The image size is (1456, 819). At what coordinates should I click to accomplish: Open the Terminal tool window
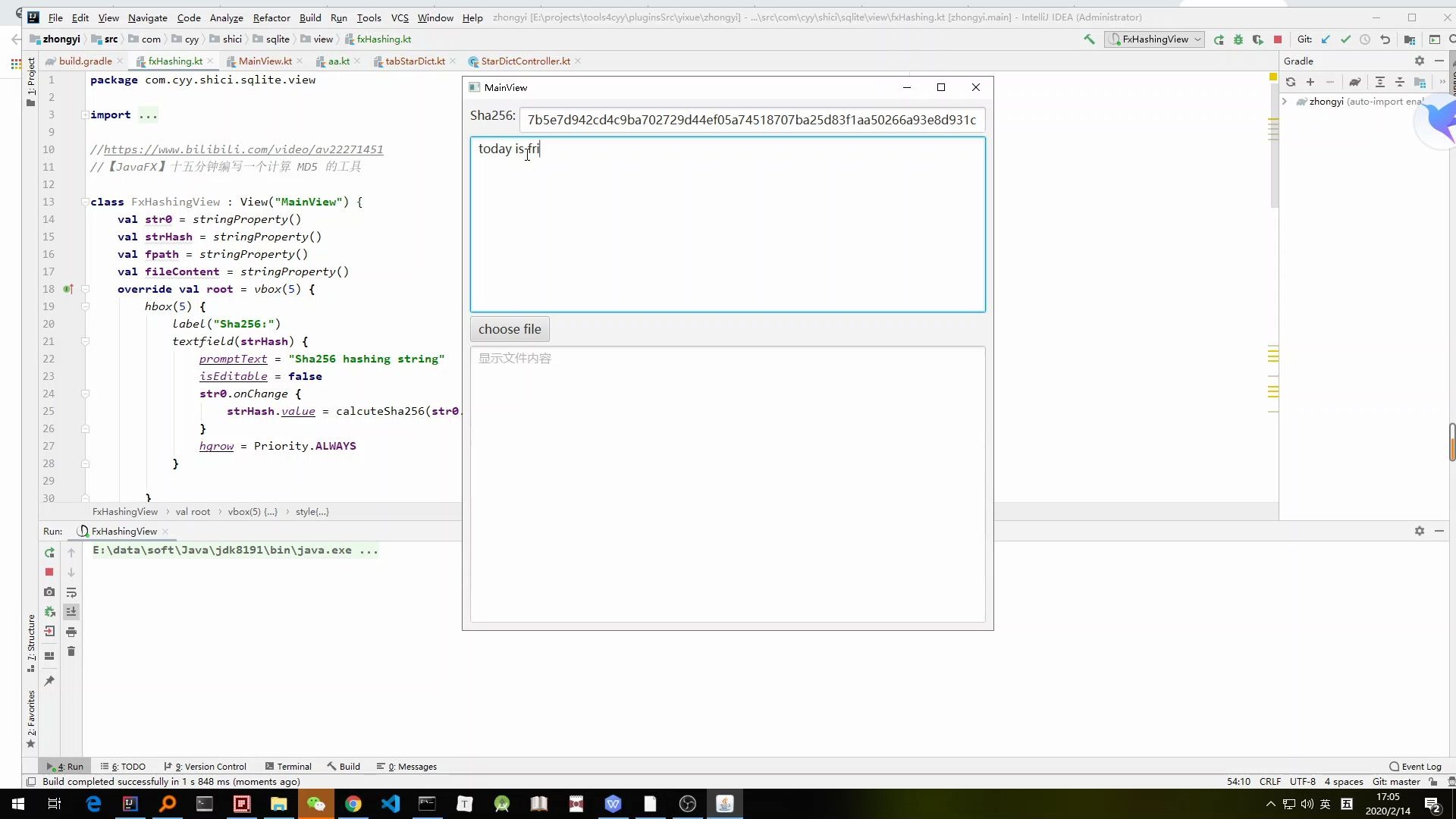pos(288,767)
